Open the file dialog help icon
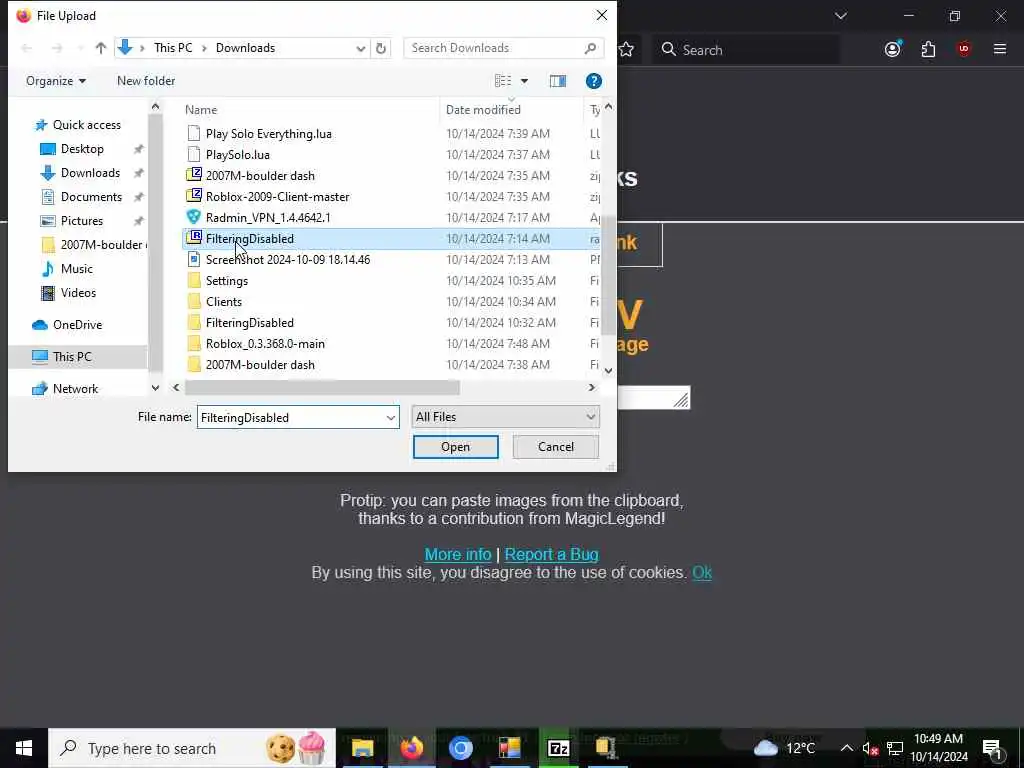 pyautogui.click(x=594, y=81)
